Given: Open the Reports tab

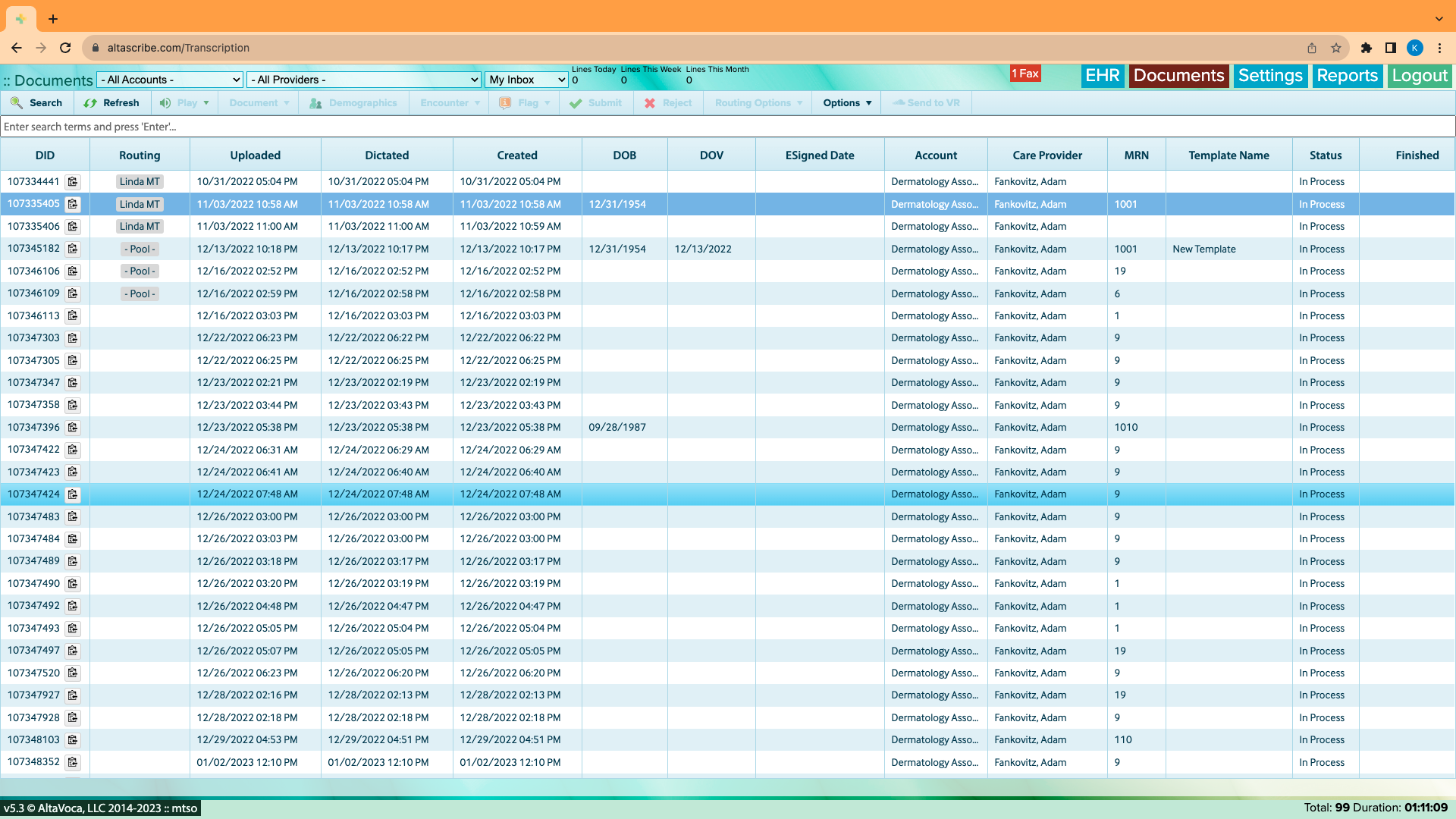Looking at the screenshot, I should [x=1346, y=76].
